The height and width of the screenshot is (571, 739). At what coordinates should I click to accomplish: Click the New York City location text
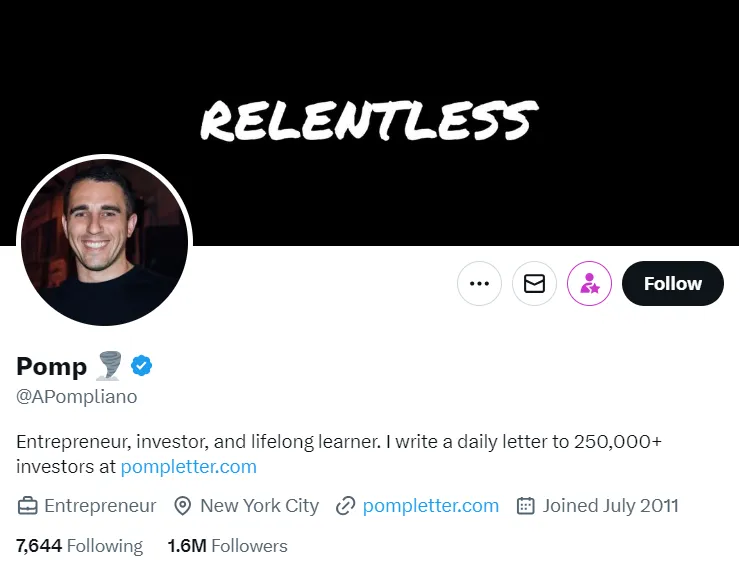click(x=259, y=506)
